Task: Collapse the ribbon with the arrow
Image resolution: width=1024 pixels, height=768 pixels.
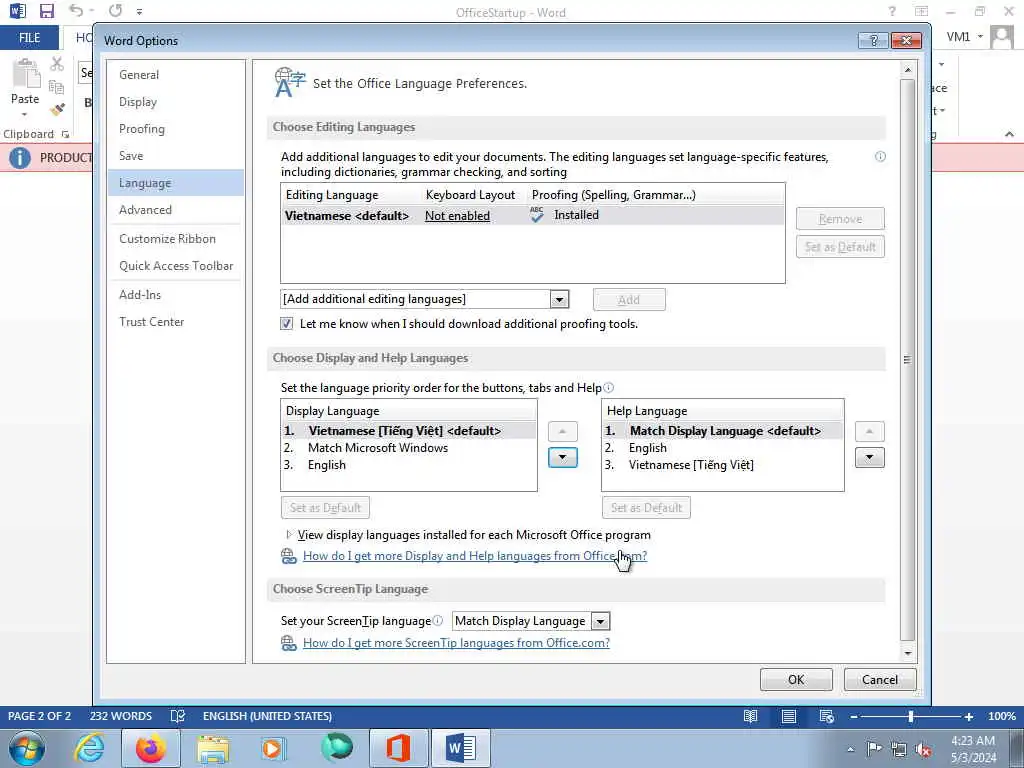Action: (x=1009, y=134)
